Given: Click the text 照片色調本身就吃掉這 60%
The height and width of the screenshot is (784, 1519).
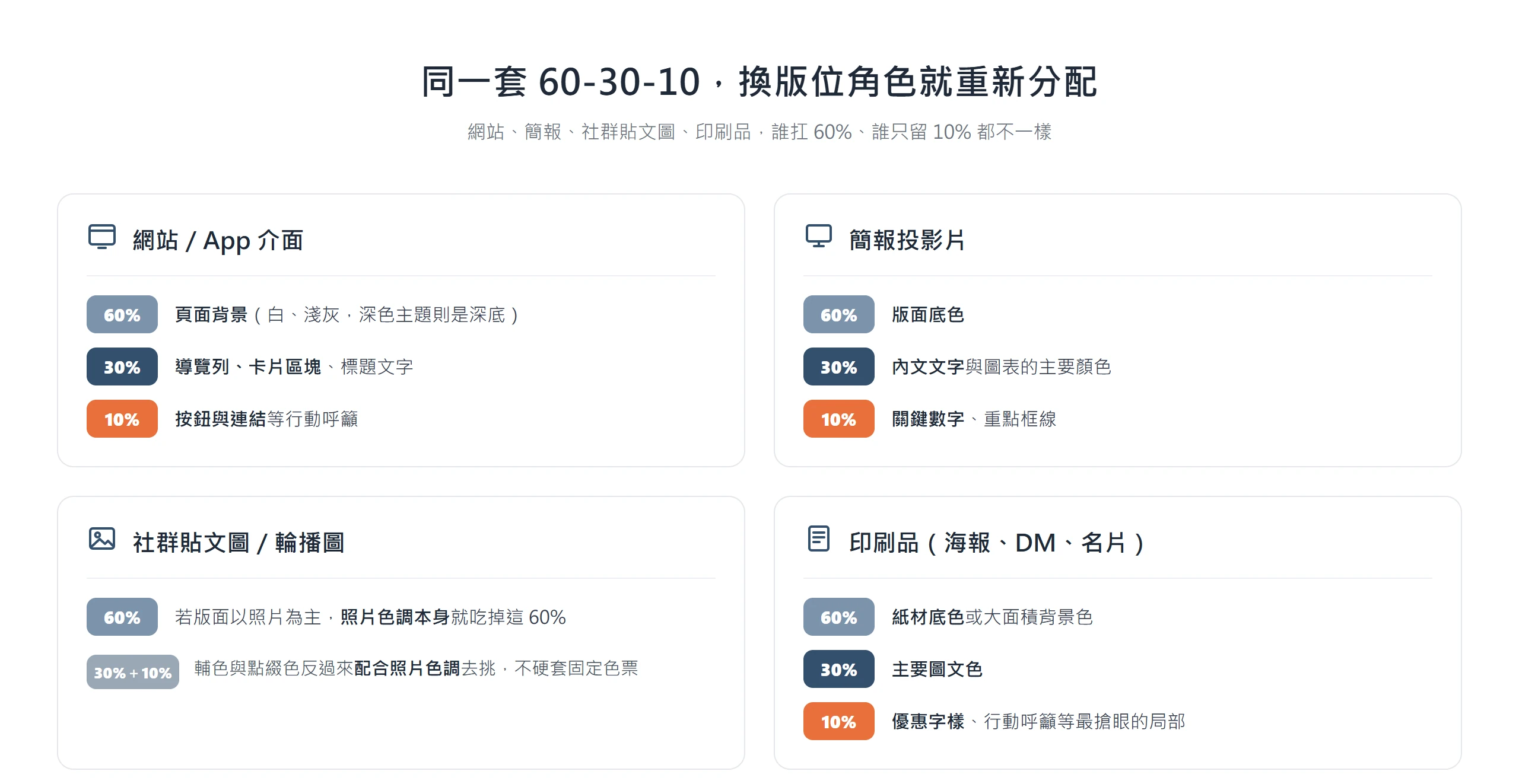Looking at the screenshot, I should (453, 617).
